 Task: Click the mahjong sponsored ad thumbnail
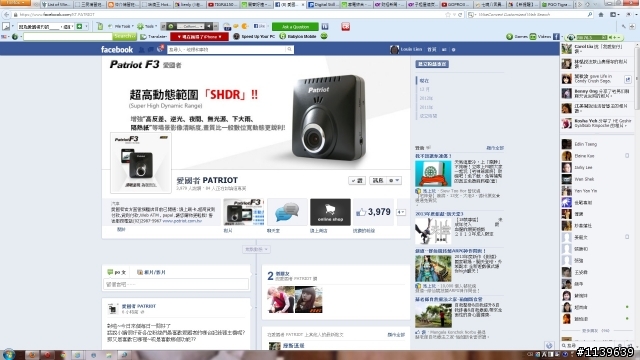(433, 173)
